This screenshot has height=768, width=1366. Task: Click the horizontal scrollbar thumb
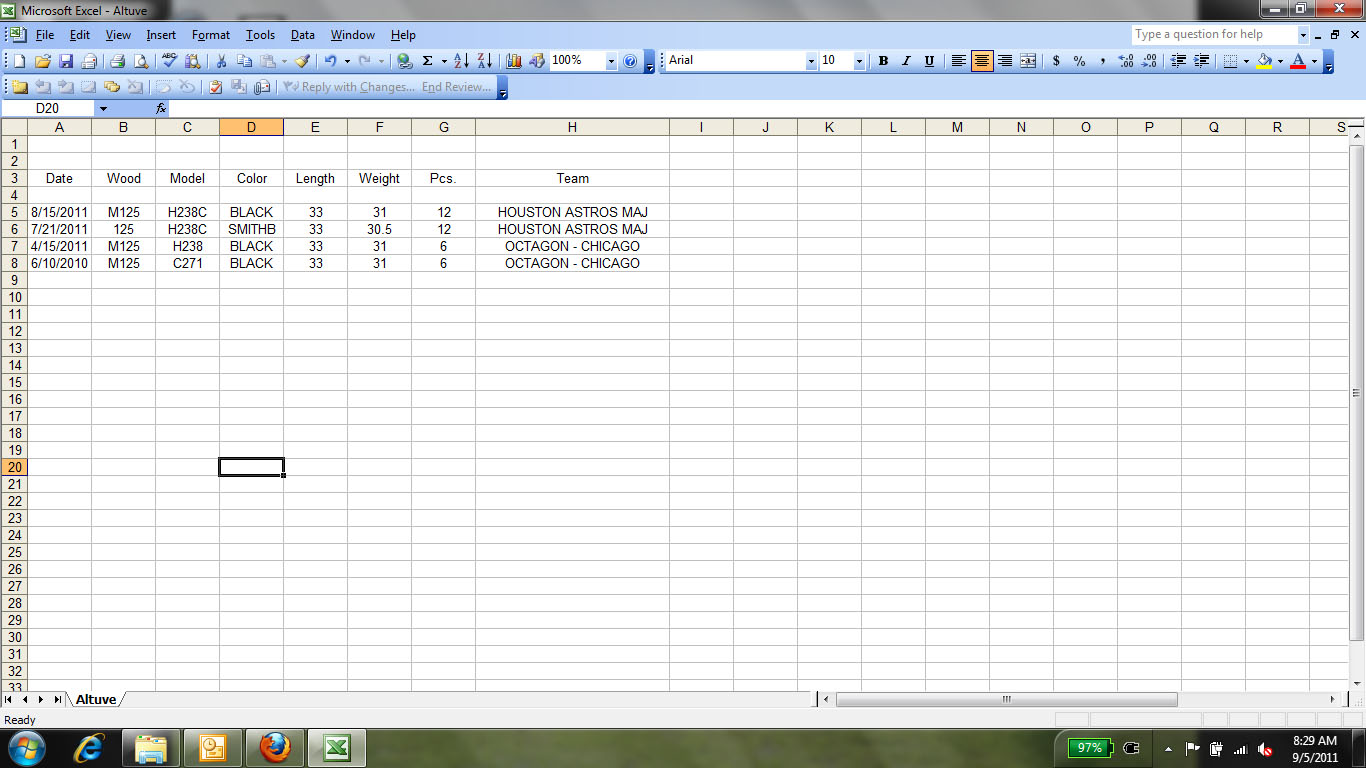1007,700
